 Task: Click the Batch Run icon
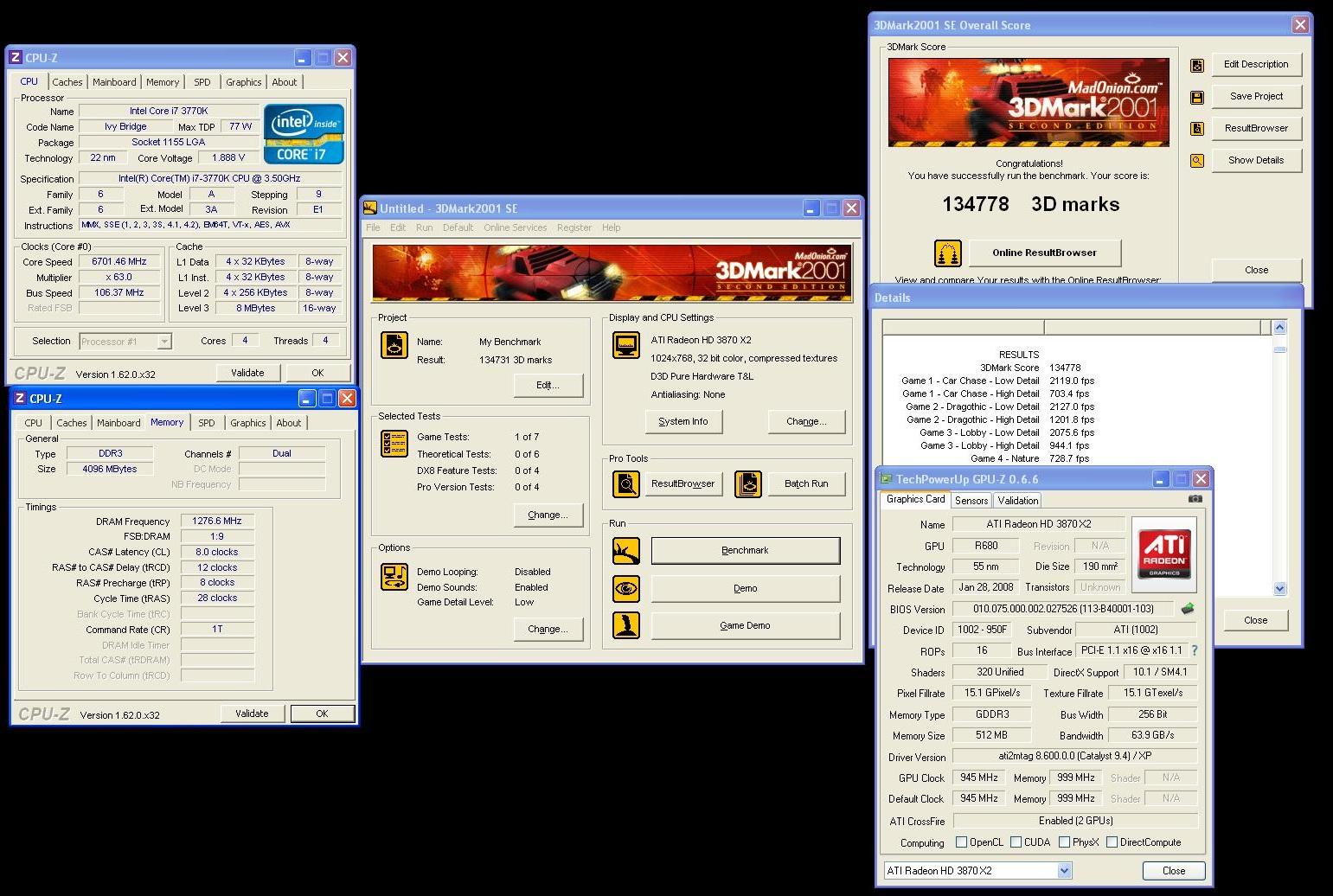(748, 484)
